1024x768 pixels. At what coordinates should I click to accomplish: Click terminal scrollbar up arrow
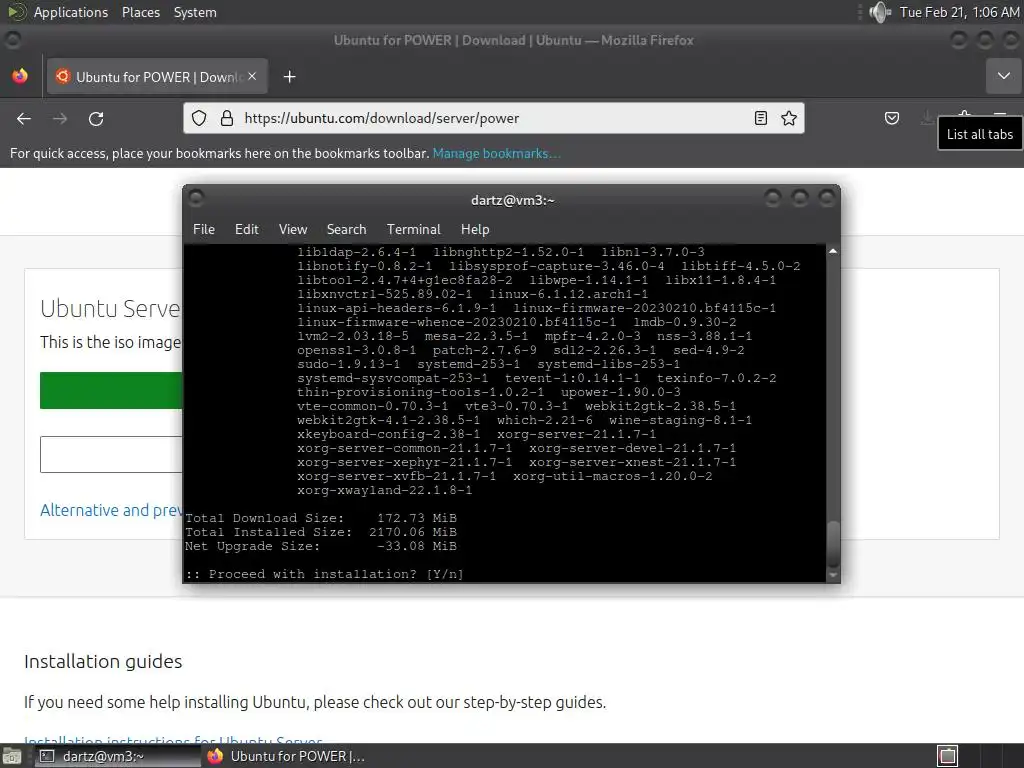pos(833,251)
